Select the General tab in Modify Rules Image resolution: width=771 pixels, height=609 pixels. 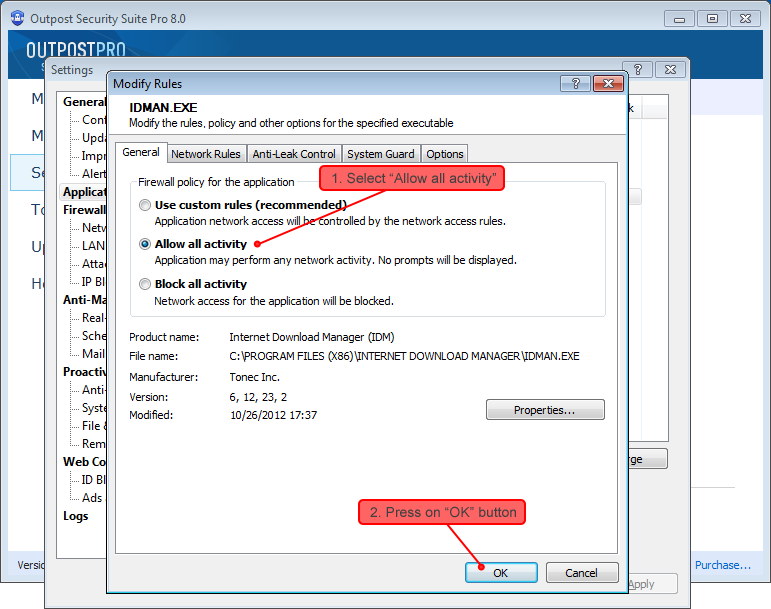[x=141, y=152]
